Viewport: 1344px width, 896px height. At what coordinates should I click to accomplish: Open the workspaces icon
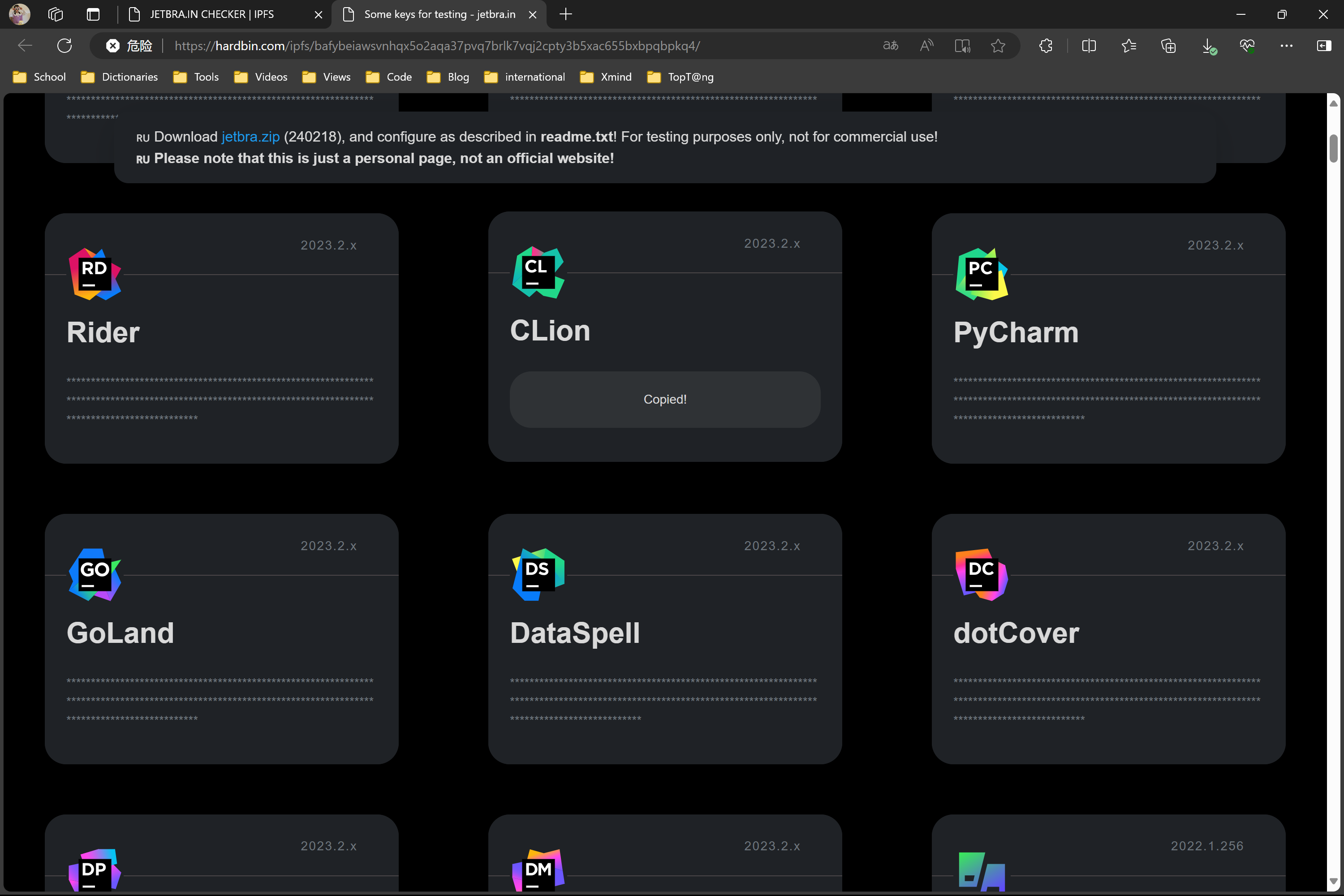tap(56, 14)
